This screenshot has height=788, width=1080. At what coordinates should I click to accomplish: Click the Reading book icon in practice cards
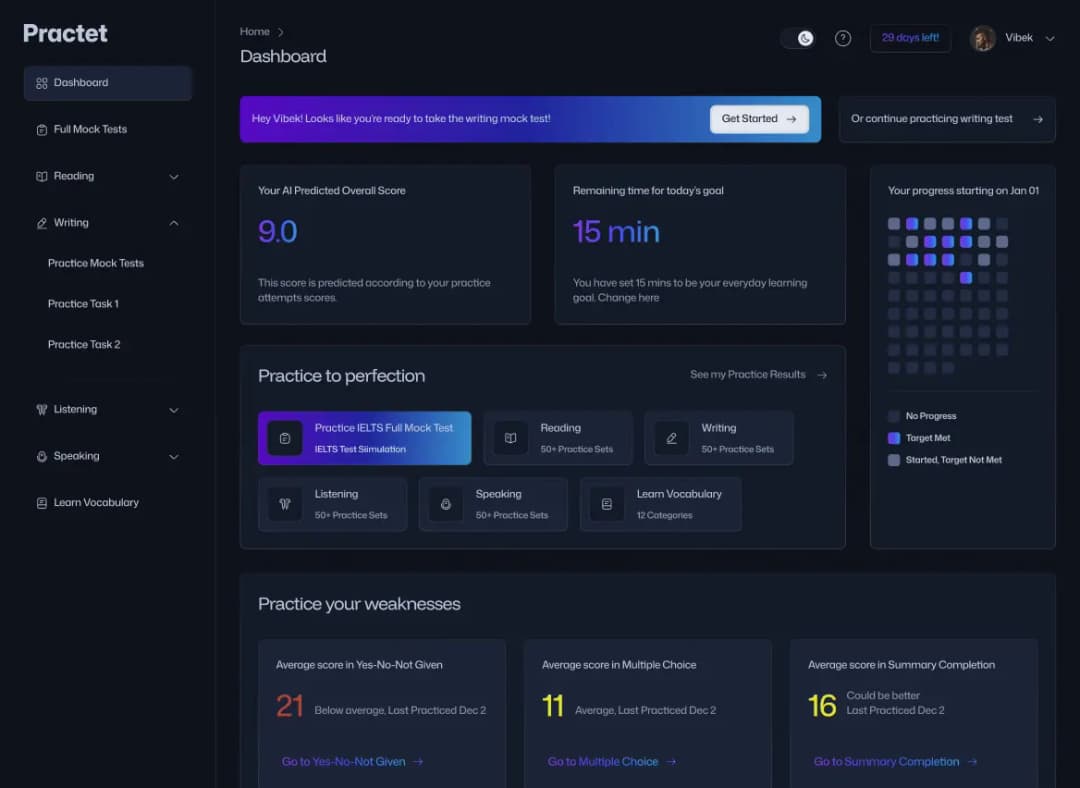[510, 438]
